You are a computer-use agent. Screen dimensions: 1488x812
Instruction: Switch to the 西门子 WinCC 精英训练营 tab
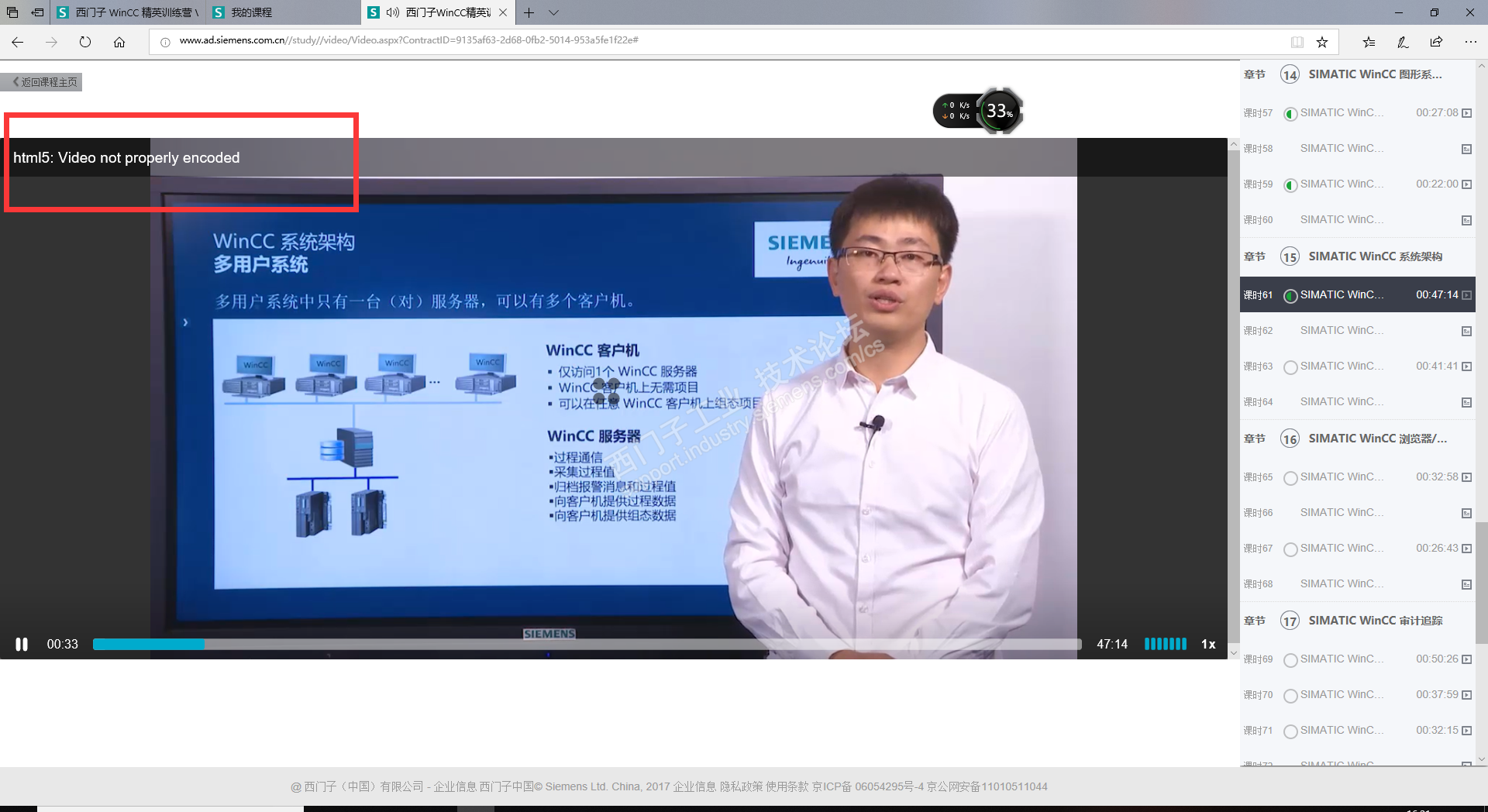[x=128, y=12]
